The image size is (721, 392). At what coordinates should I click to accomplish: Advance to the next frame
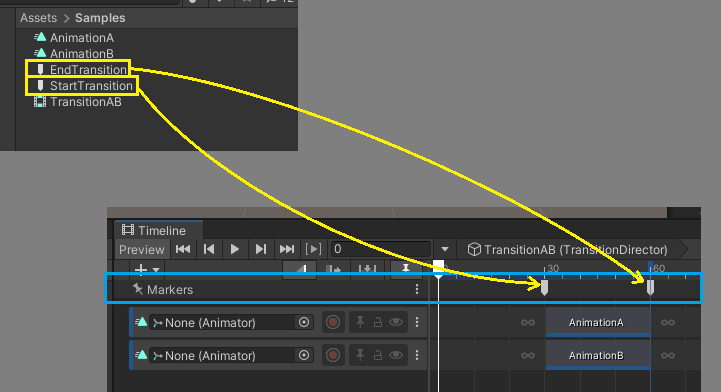(x=260, y=249)
